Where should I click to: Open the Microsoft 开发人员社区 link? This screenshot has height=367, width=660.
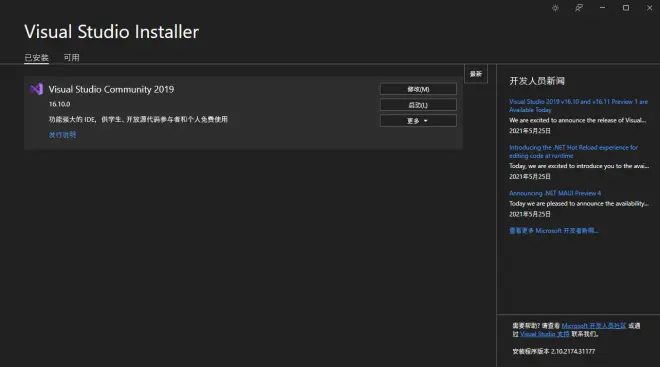tap(593, 326)
